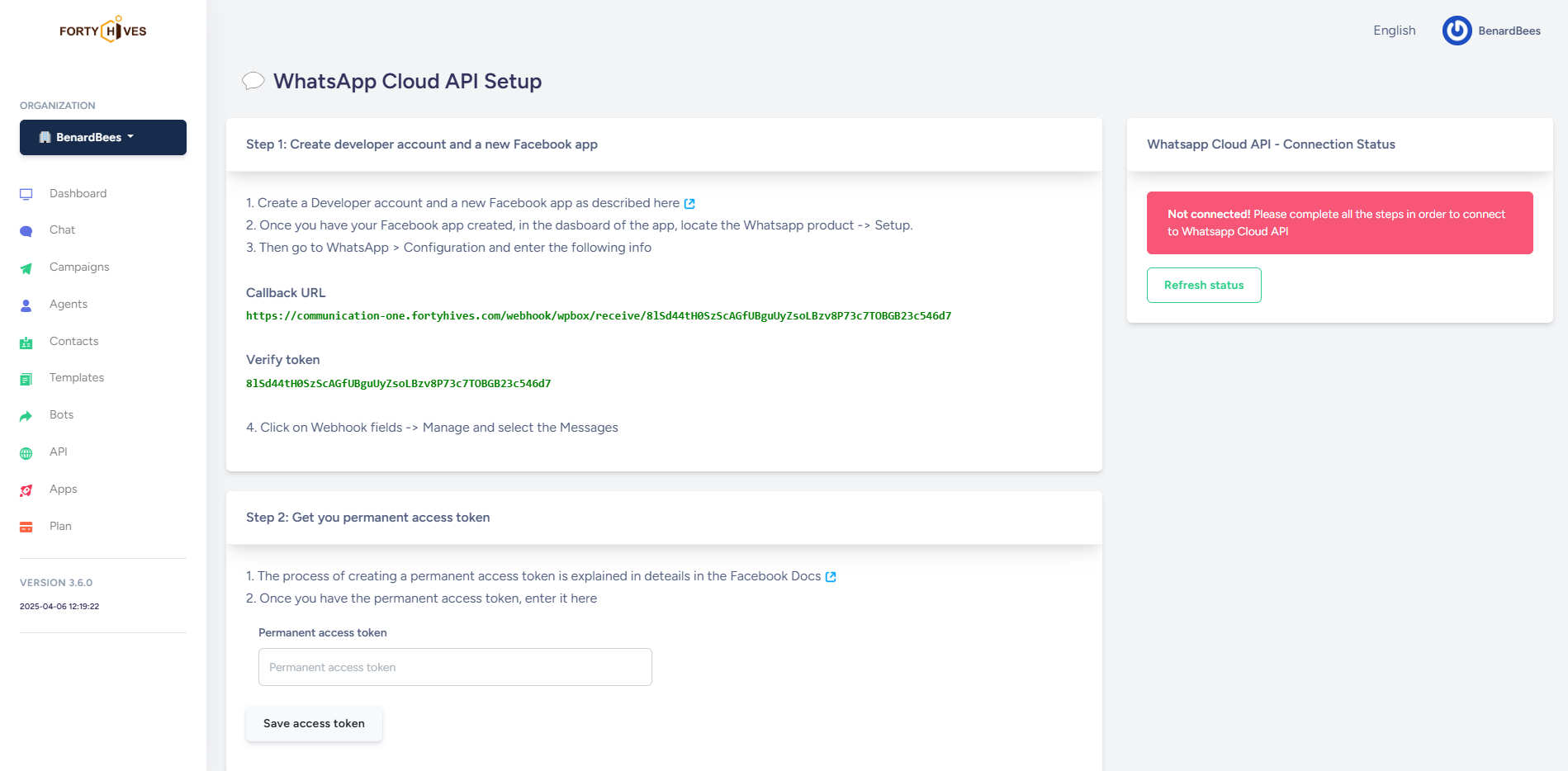Go to Templates
This screenshot has width=1568, height=771.
tap(77, 377)
